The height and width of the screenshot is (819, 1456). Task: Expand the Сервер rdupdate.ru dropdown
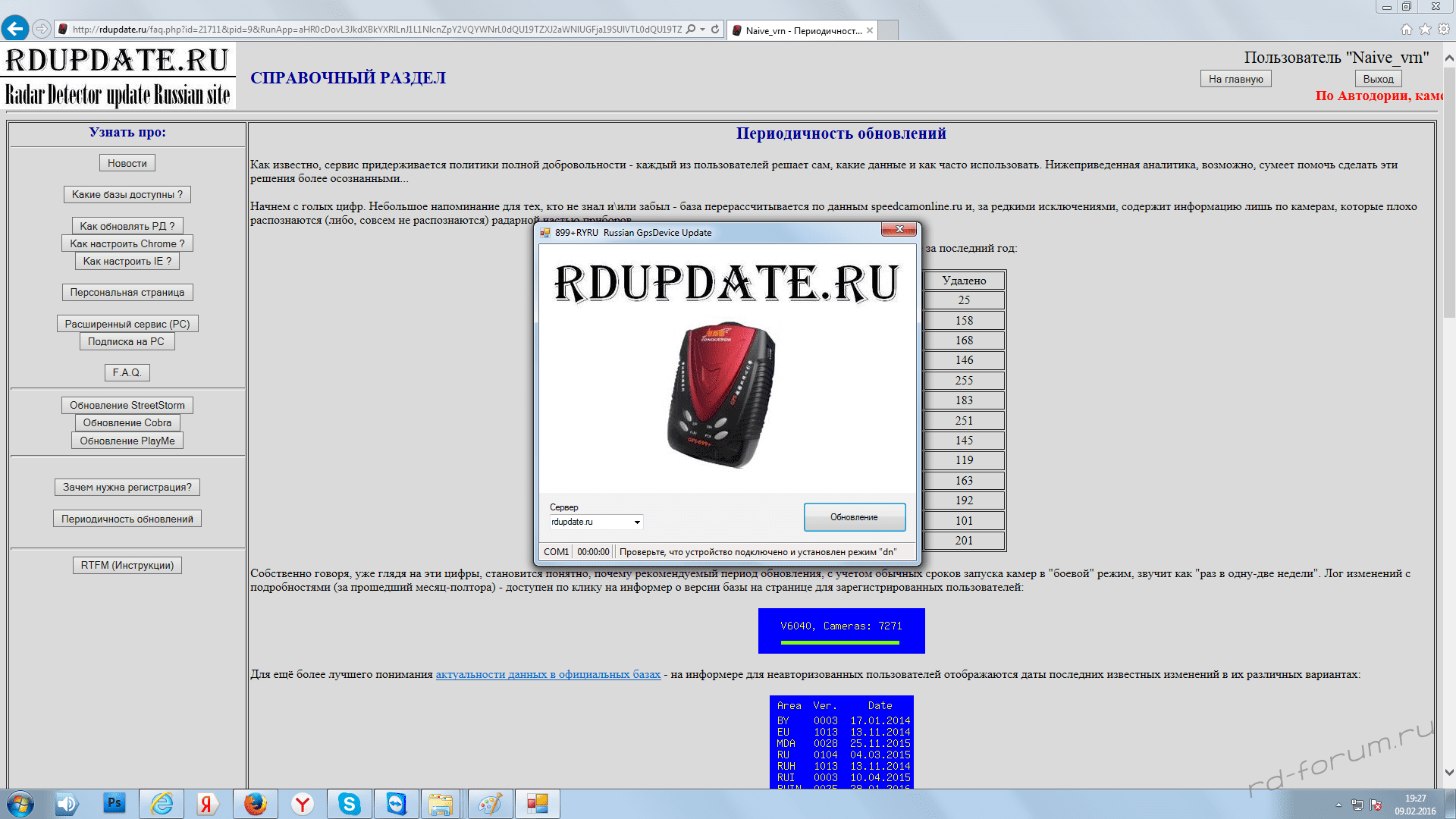click(637, 522)
